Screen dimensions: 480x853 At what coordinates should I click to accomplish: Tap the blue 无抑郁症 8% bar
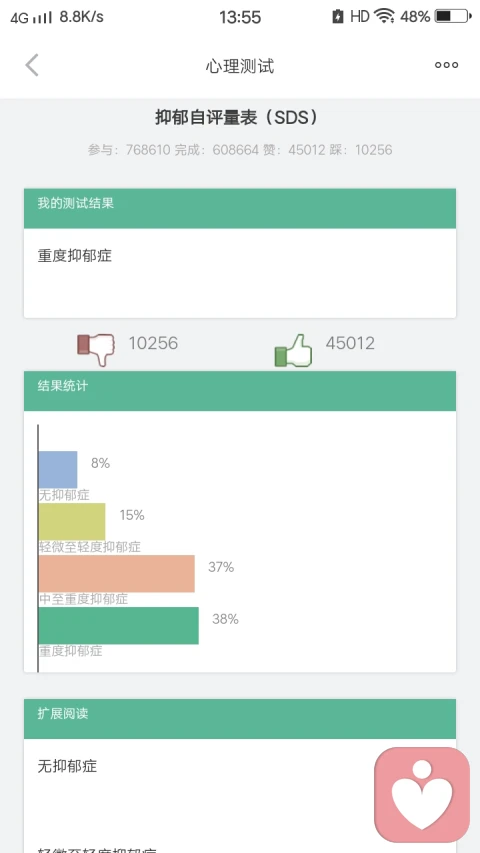coord(58,469)
